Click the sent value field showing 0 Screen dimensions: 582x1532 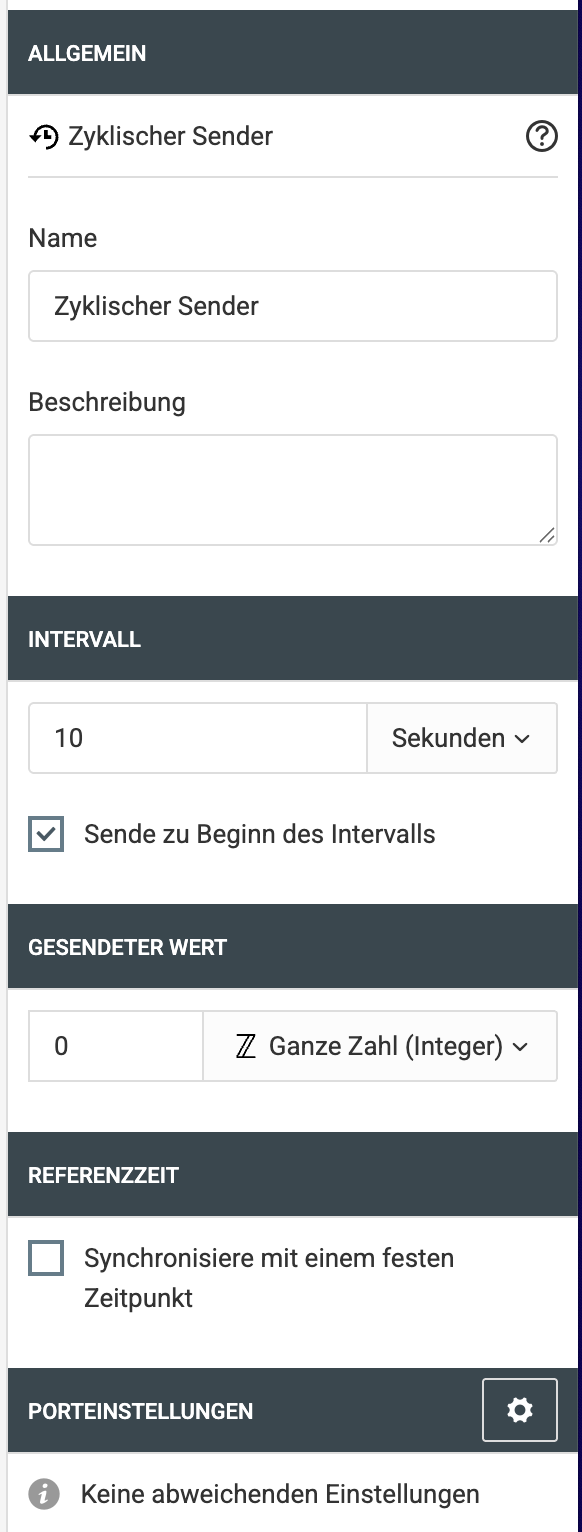point(116,1046)
